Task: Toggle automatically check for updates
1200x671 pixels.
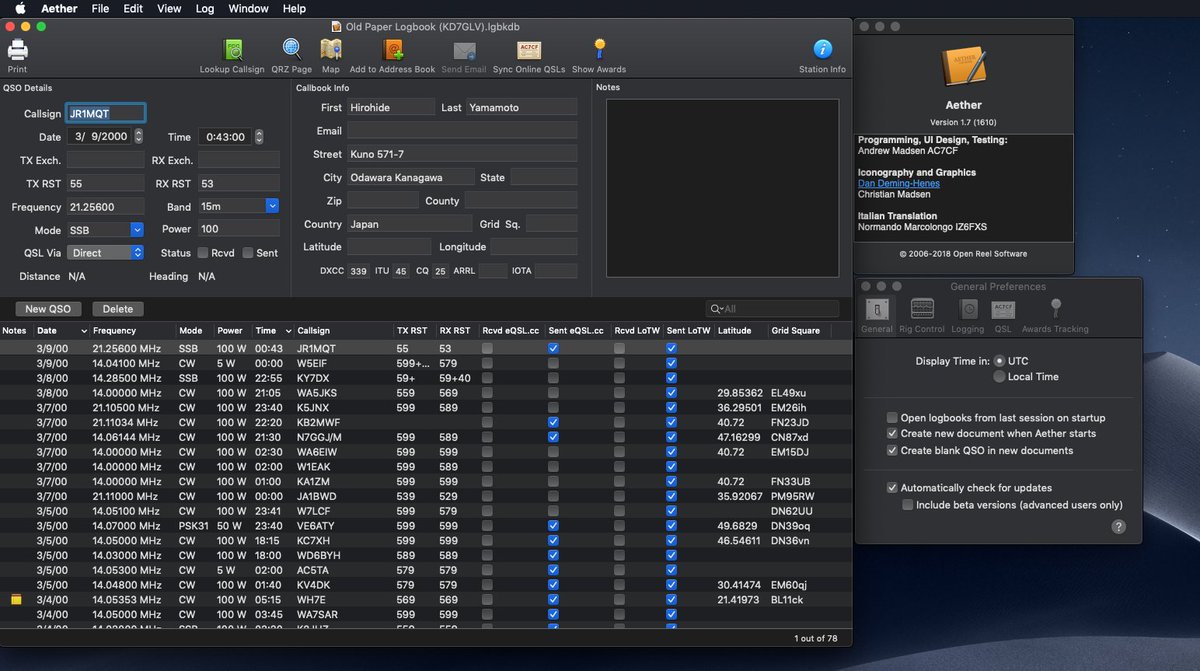Action: (892, 488)
